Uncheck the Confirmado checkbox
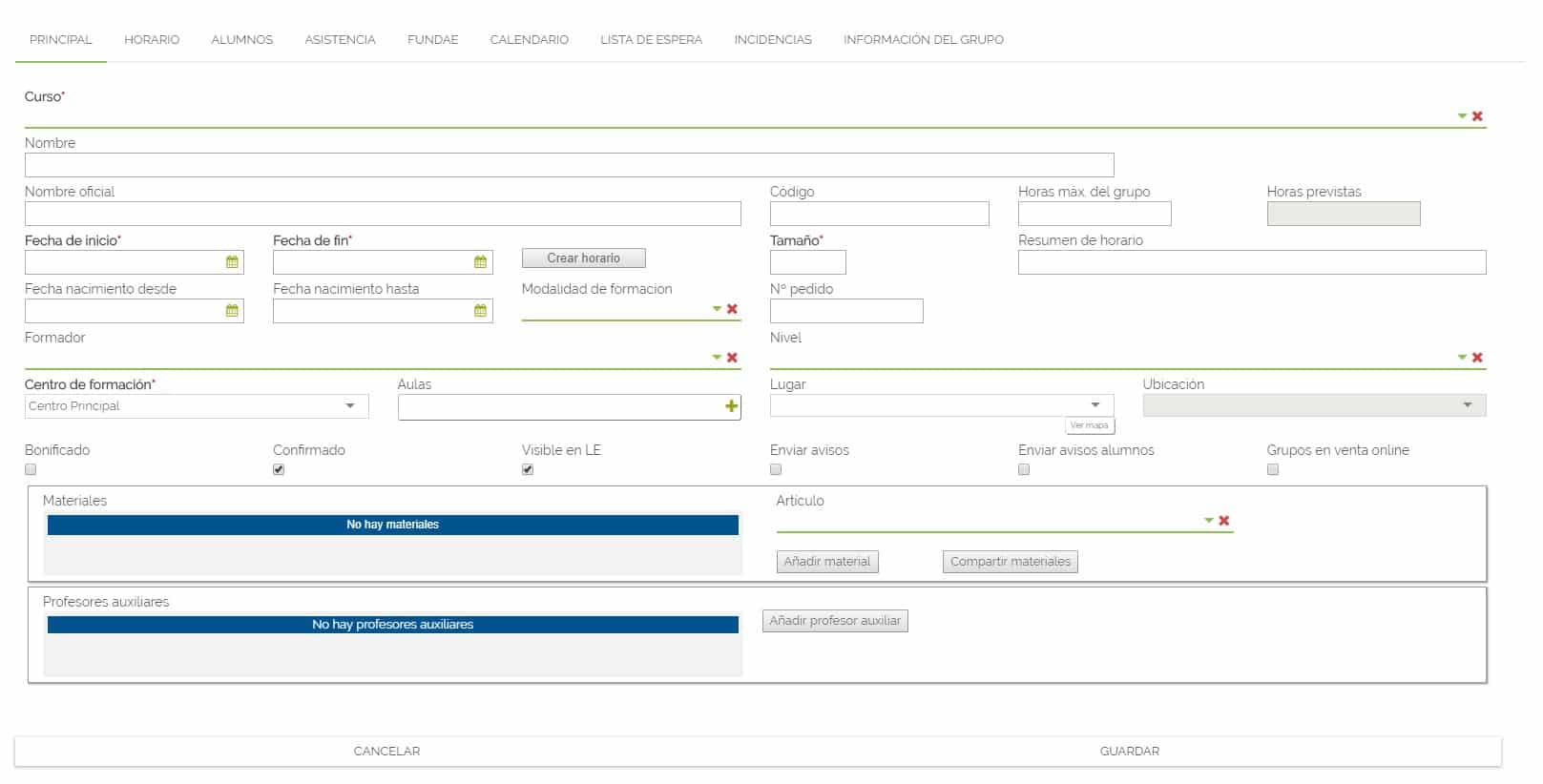Viewport: 1543px width, 784px height. click(x=279, y=469)
